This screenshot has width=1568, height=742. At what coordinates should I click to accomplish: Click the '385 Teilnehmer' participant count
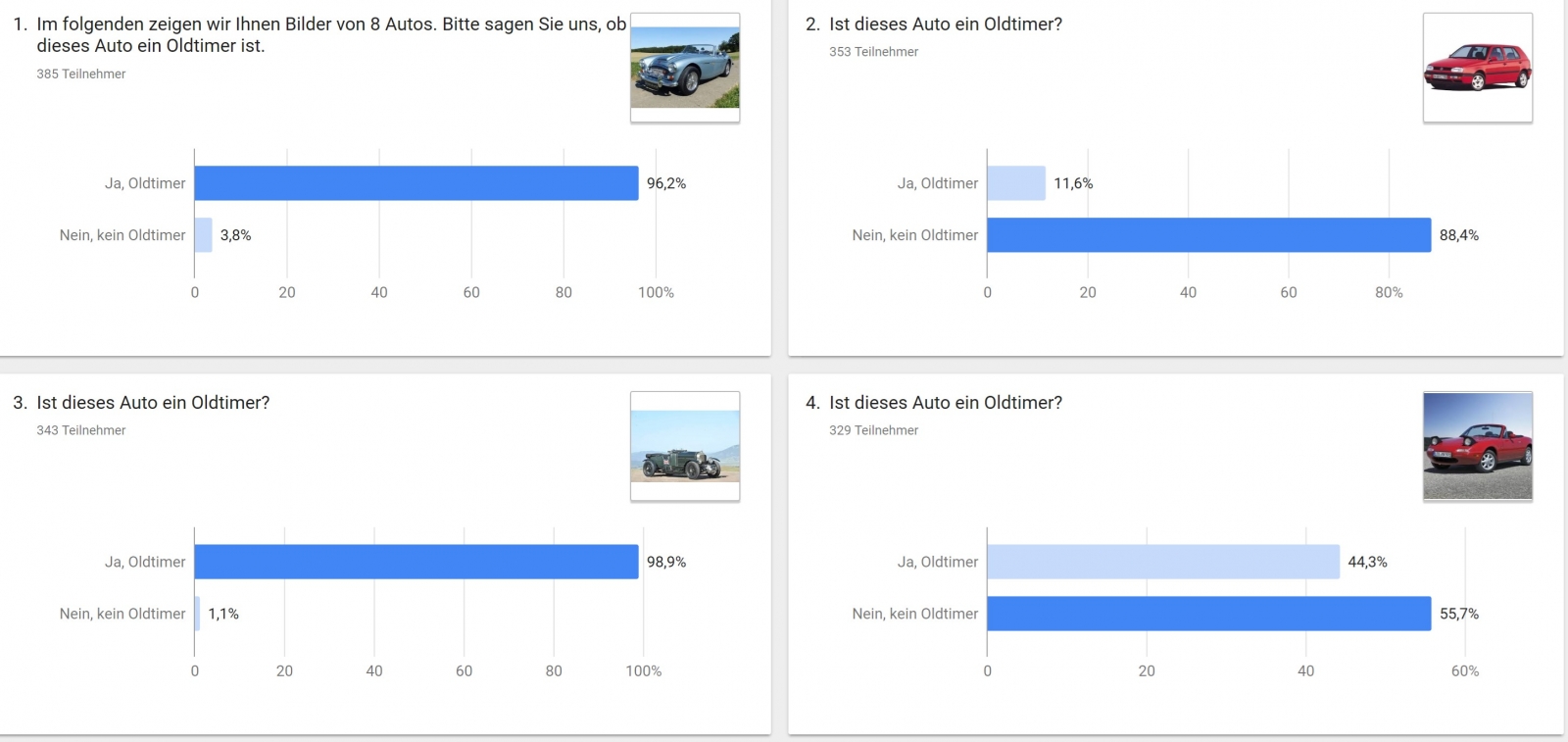click(81, 74)
